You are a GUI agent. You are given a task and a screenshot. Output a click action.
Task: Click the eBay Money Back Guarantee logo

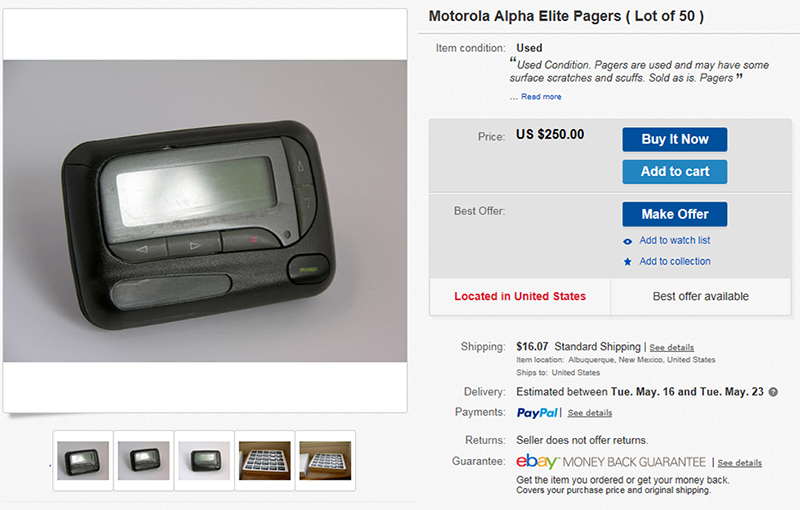click(611, 462)
